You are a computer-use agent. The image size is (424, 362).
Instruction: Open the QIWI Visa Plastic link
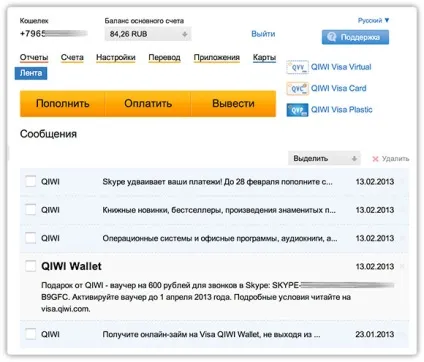(342, 110)
